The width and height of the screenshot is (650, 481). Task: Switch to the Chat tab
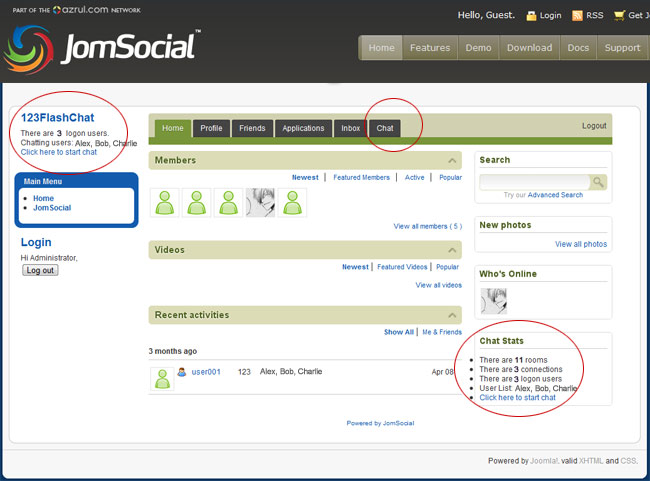385,128
